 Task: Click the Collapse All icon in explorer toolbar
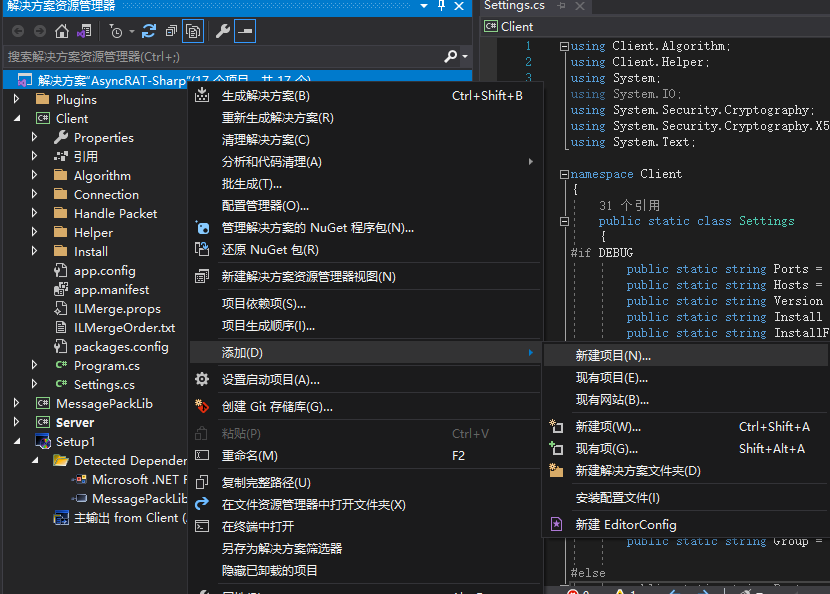pyautogui.click(x=171, y=32)
